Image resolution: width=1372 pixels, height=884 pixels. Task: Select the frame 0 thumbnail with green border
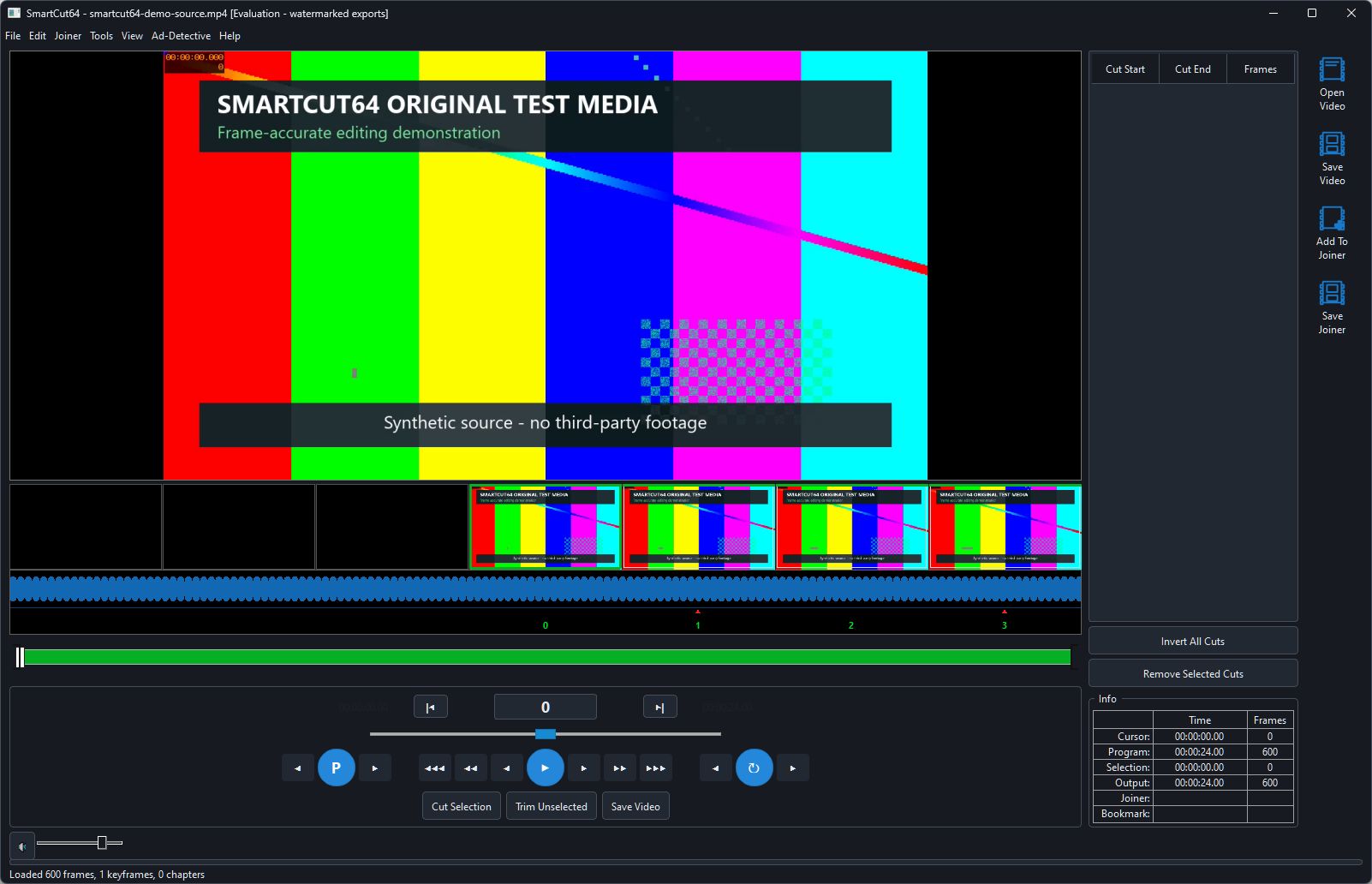pyautogui.click(x=546, y=527)
